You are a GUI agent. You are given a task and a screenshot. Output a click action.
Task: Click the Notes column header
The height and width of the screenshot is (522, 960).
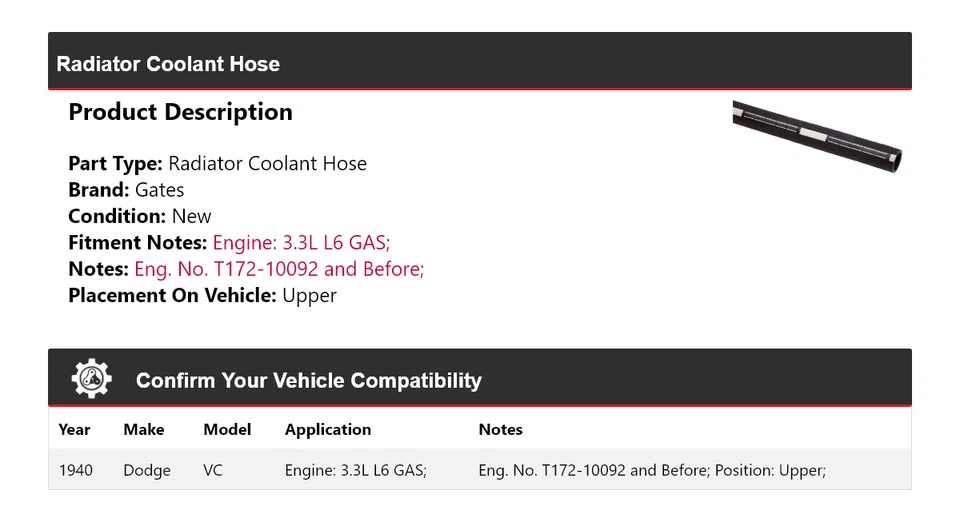pyautogui.click(x=500, y=429)
